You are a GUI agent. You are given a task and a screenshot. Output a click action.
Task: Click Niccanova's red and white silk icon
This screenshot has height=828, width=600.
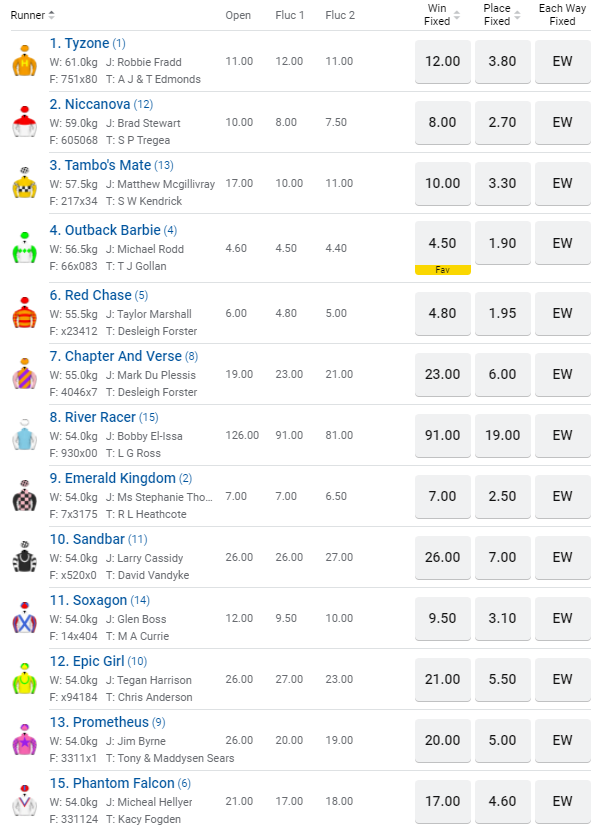[x=24, y=122]
